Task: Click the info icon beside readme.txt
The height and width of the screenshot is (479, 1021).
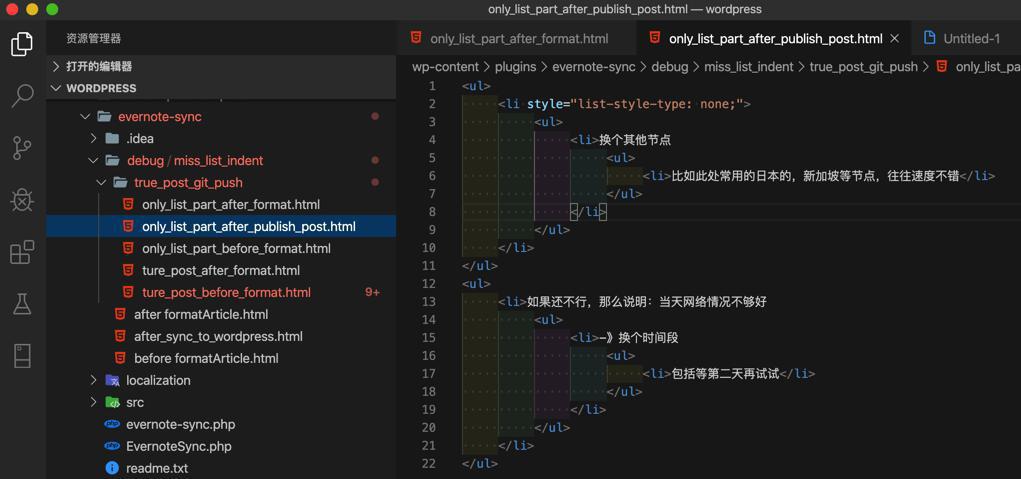Action: tap(112, 468)
